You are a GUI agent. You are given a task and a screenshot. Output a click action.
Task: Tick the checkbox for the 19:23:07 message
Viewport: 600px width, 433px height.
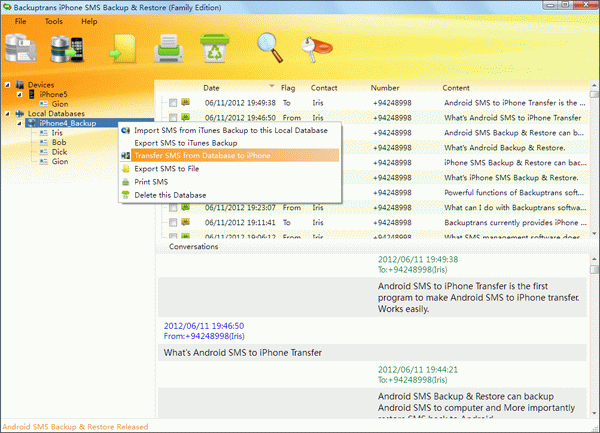click(x=173, y=207)
